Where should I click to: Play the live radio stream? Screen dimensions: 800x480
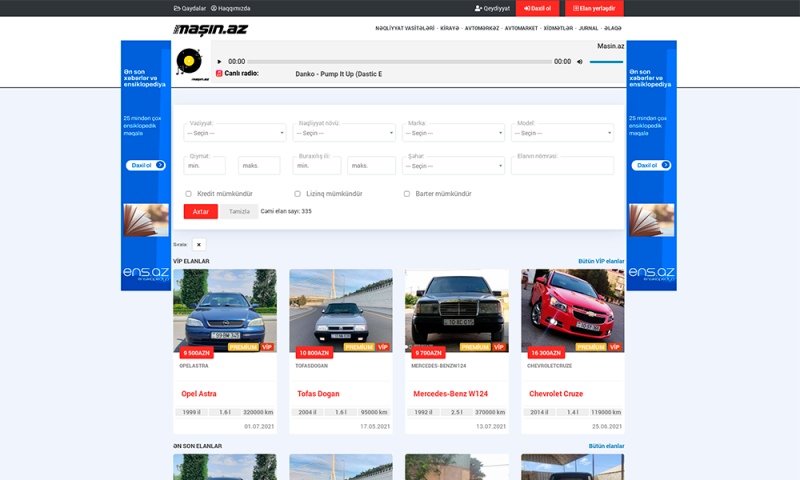[x=219, y=62]
